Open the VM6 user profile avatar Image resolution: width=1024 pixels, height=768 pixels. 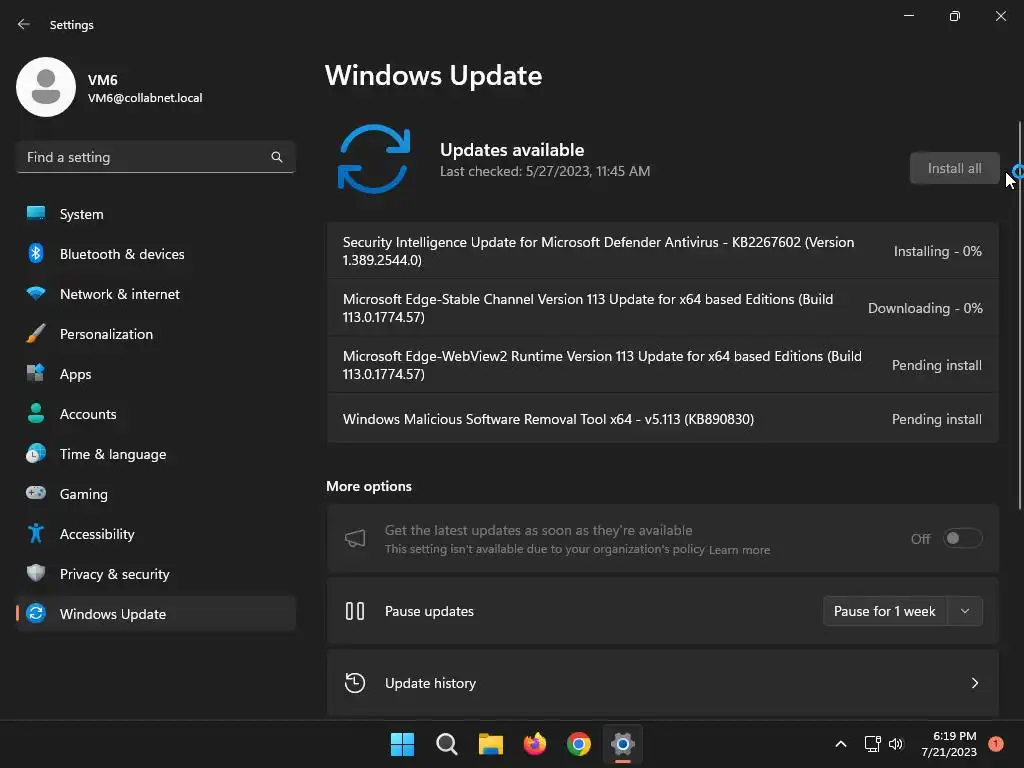[46, 87]
